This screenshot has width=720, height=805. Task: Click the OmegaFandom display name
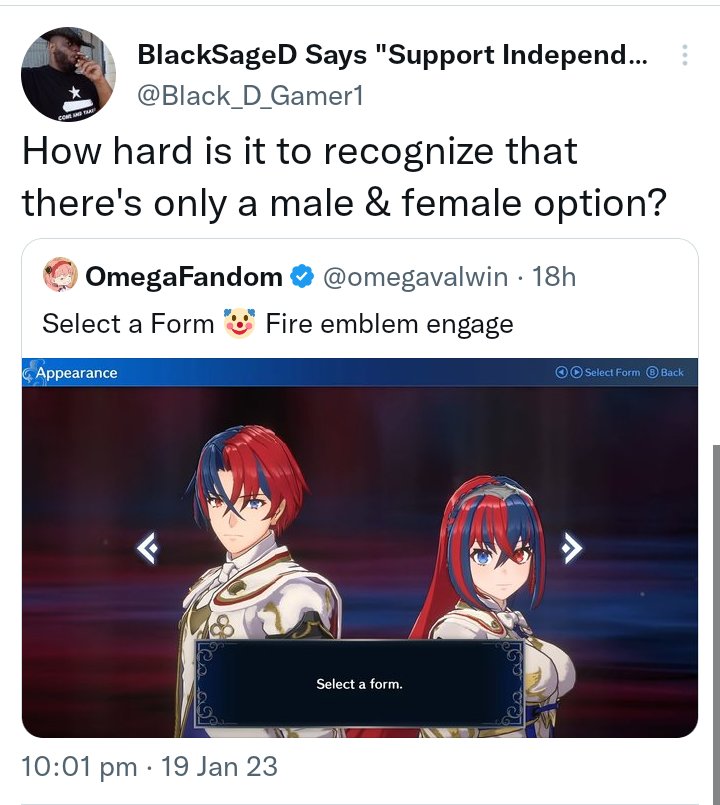pos(184,277)
